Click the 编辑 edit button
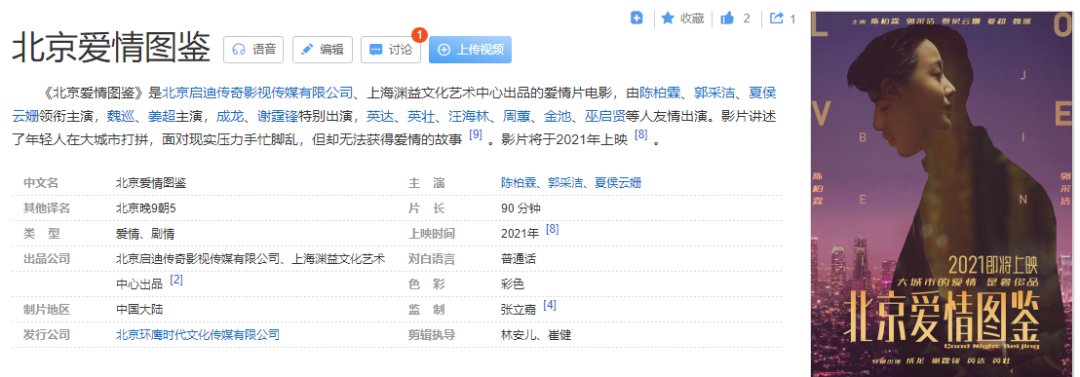Screen dimensions: 1080x377 (322, 50)
